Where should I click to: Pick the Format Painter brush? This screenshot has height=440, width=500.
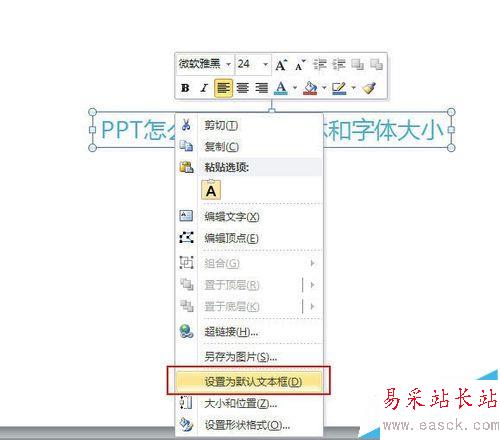pyautogui.click(x=369, y=88)
